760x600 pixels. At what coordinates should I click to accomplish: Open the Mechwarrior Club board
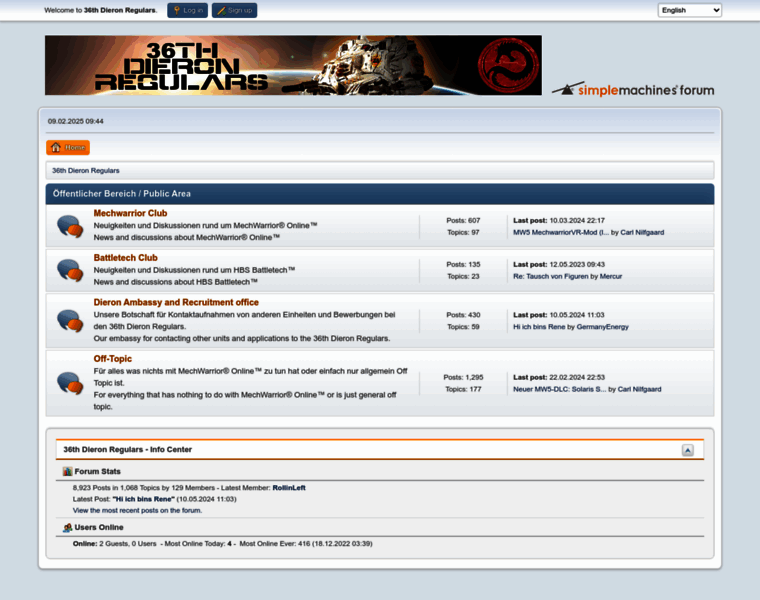(130, 213)
